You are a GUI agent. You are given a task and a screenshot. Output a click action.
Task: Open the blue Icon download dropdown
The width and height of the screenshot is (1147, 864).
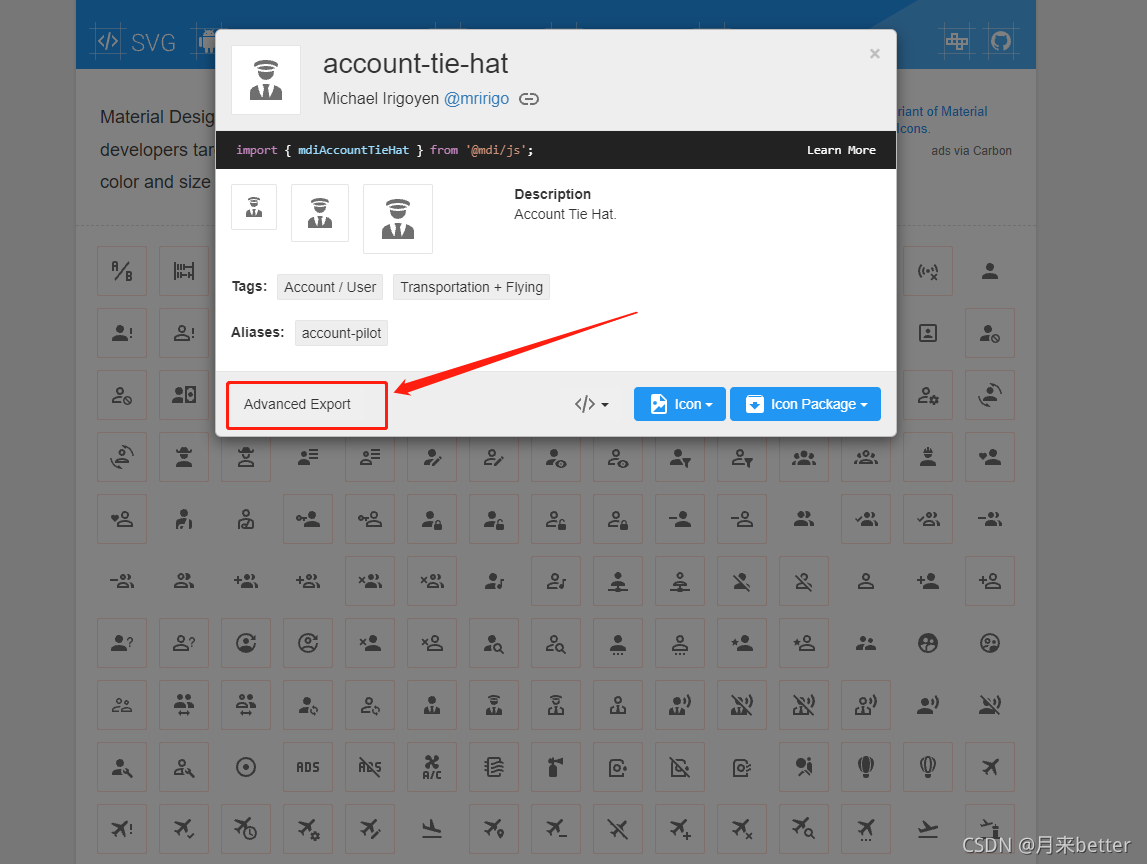click(680, 404)
